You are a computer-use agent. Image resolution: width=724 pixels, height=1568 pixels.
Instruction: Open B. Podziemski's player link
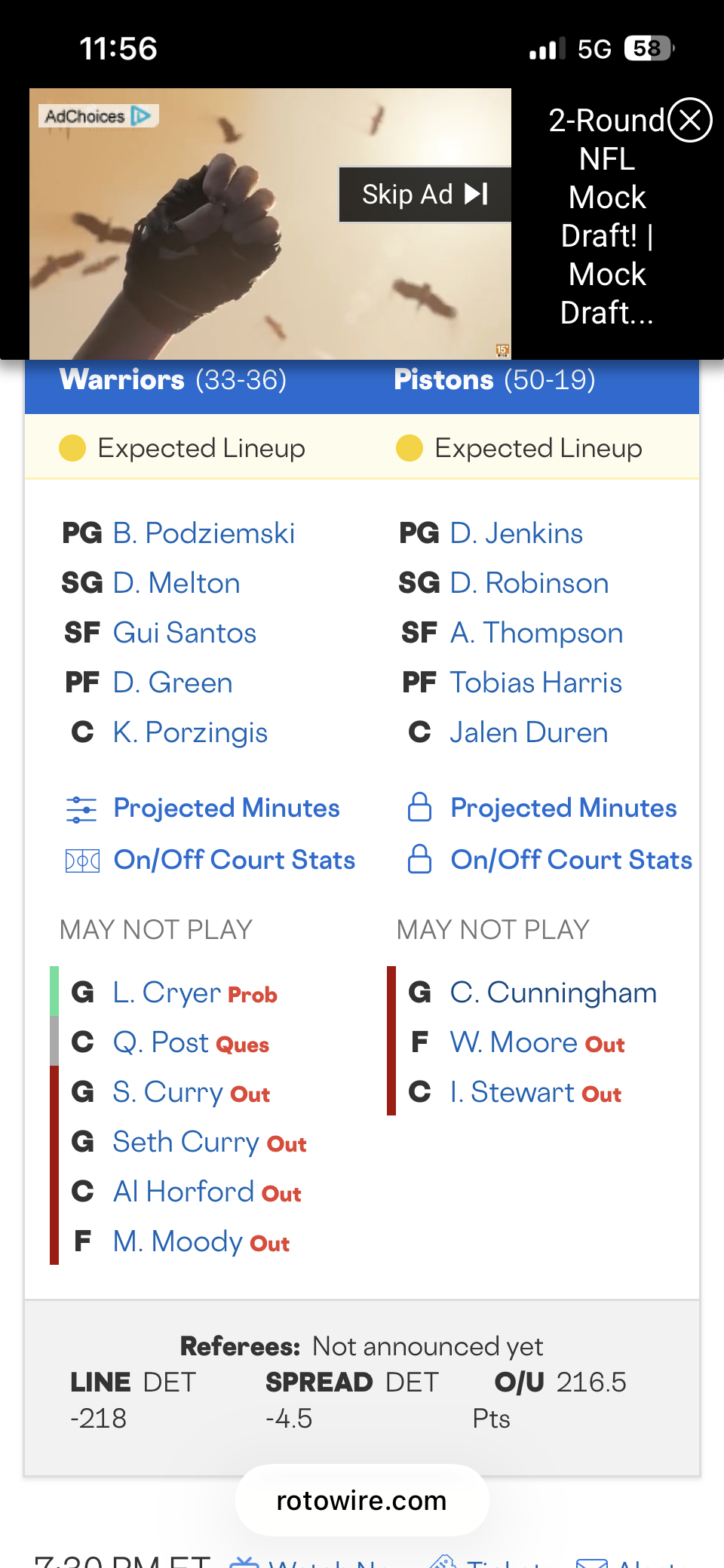click(204, 533)
